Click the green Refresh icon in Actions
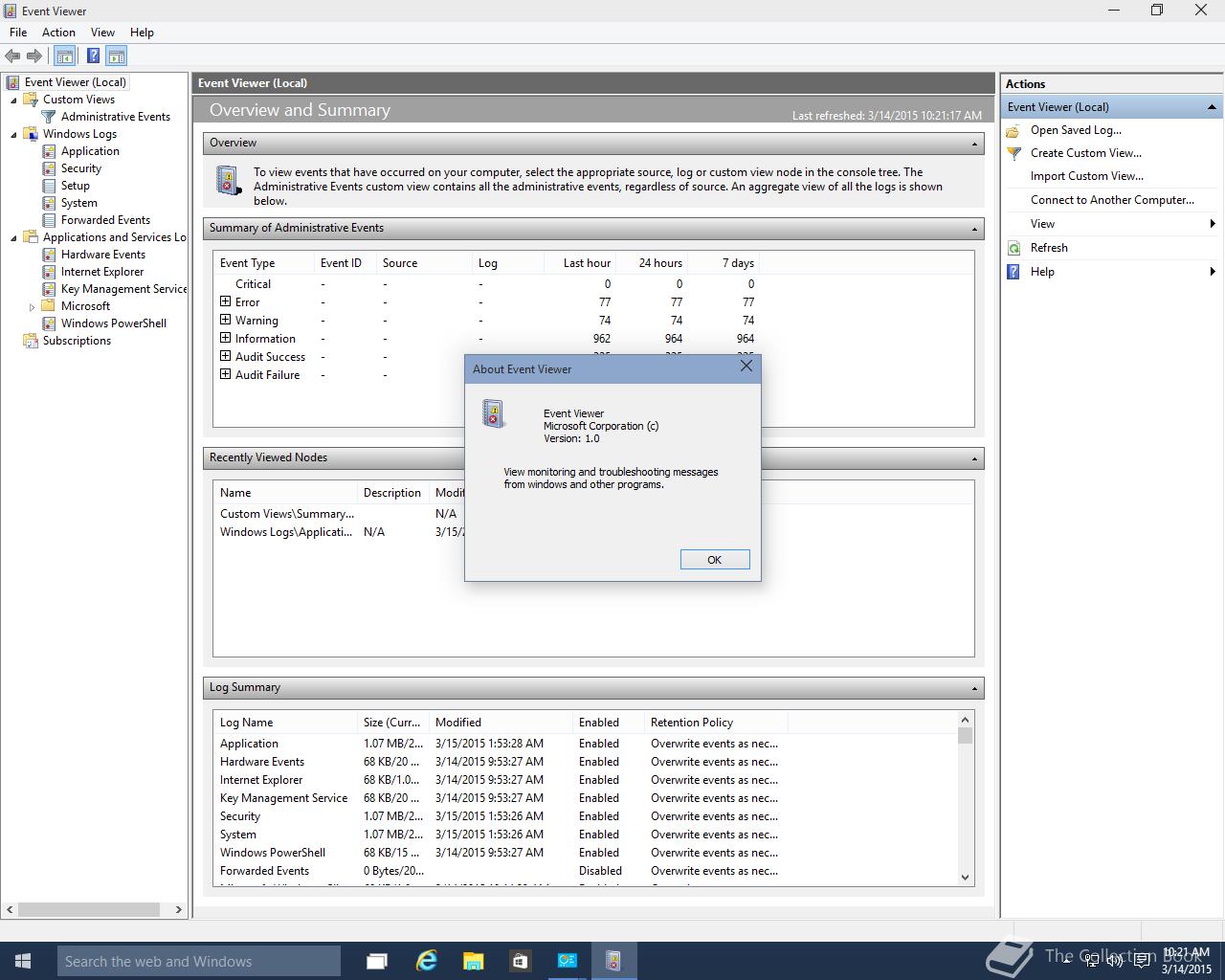Screen dimensions: 1225x980 click(x=1014, y=248)
